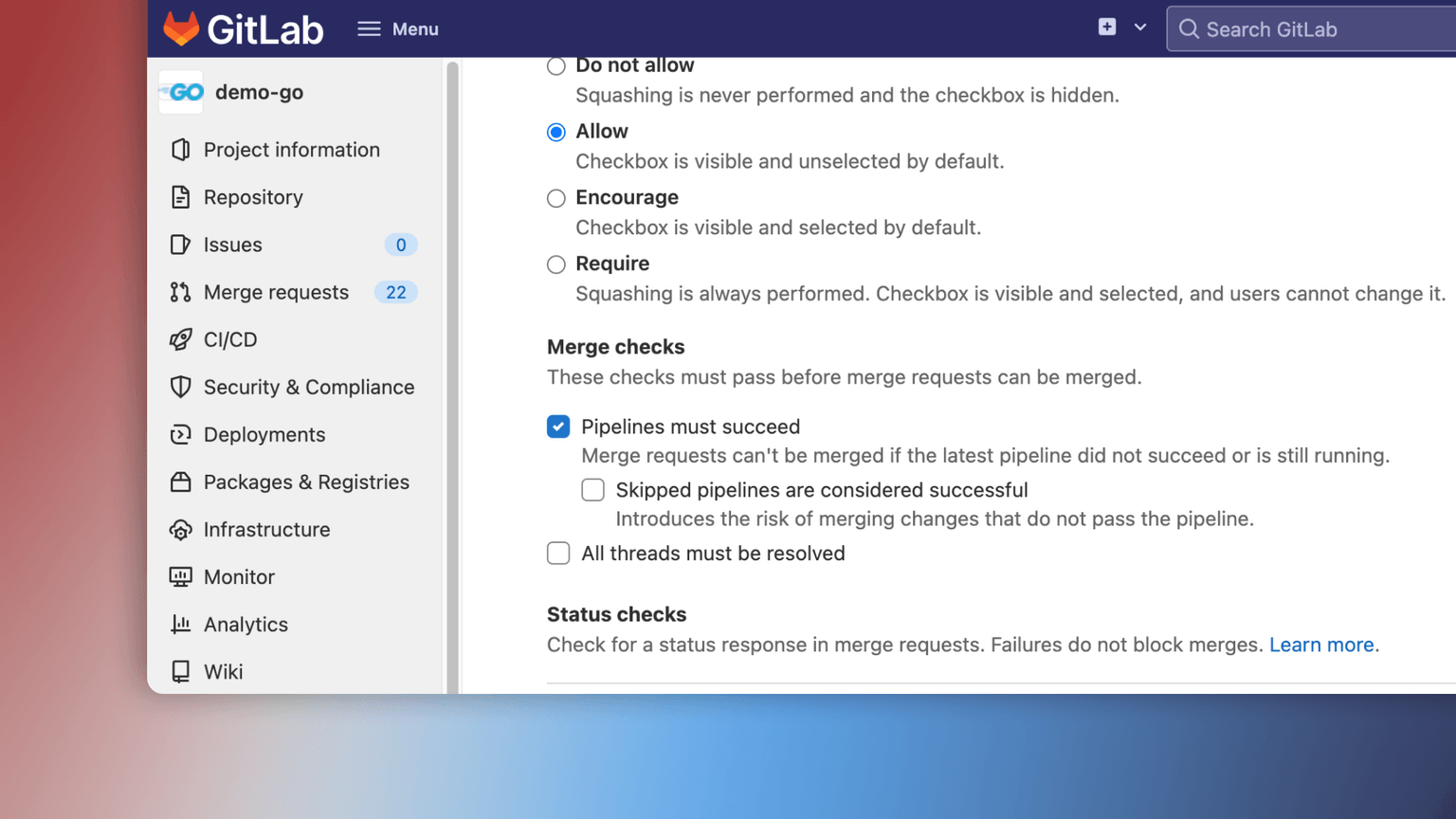Viewport: 1456px width, 819px height.
Task: Click the Analytics chart icon
Action: (180, 624)
